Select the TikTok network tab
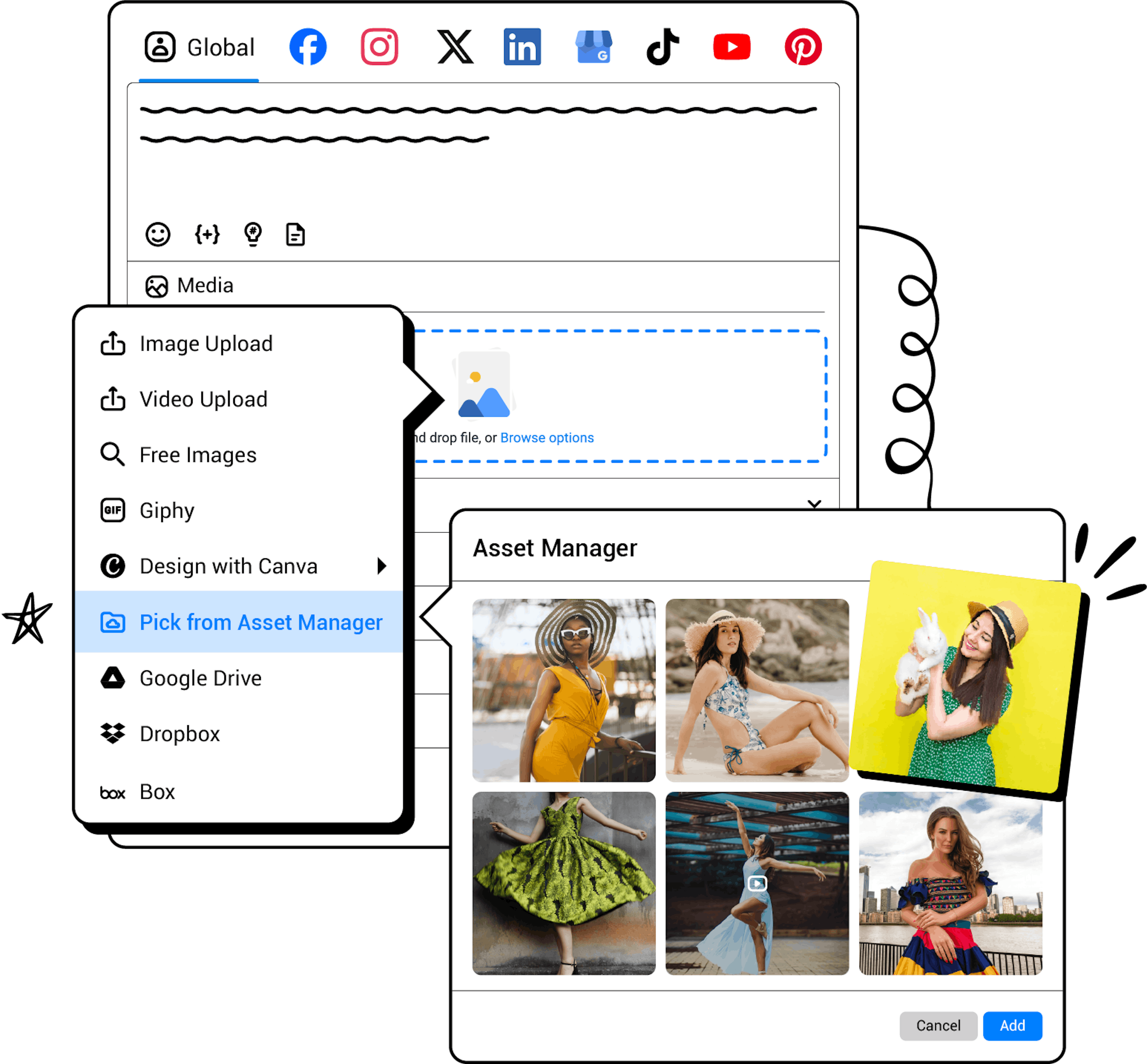The width and height of the screenshot is (1147, 1064). (663, 47)
